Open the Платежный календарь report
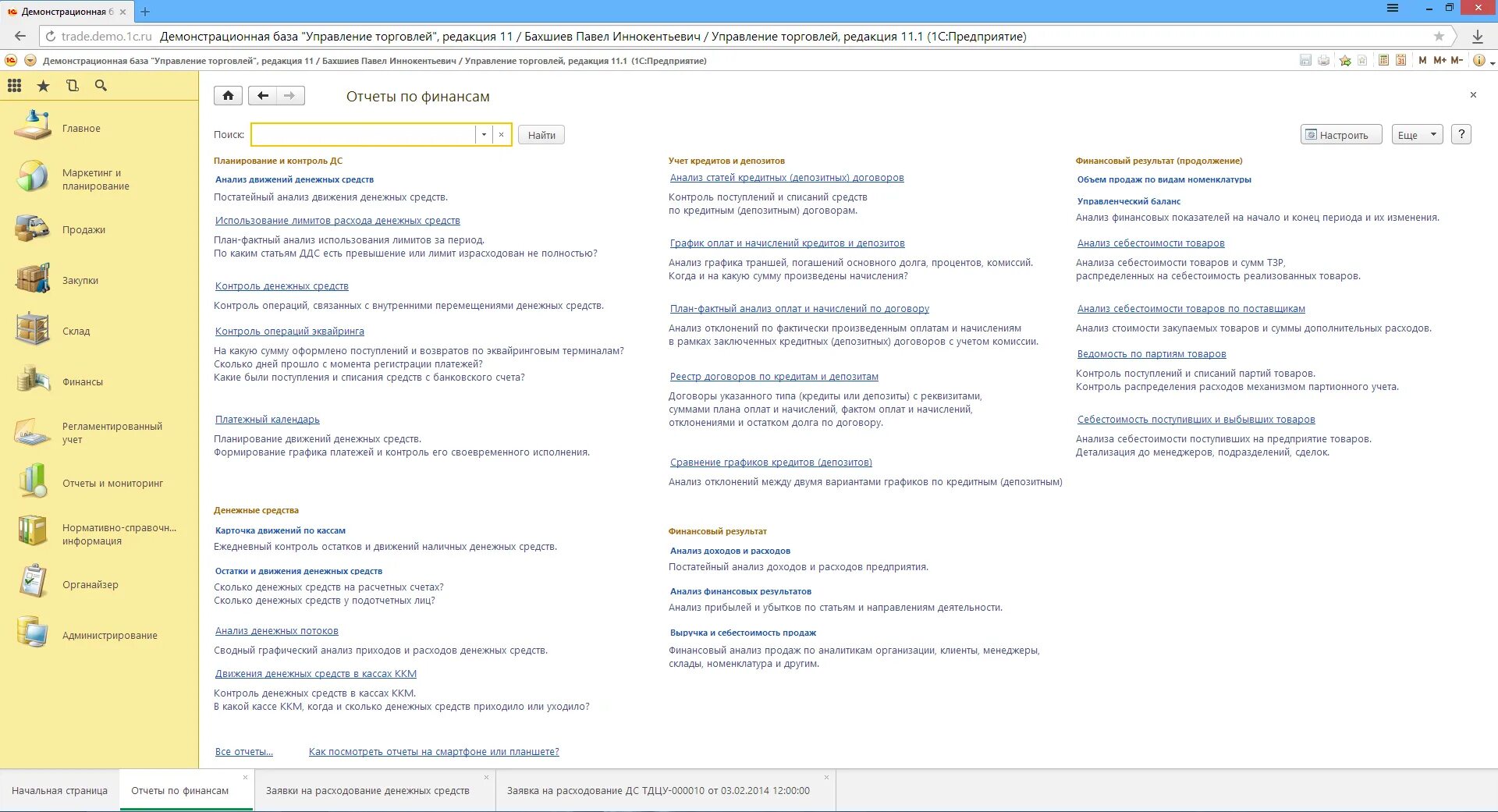The height and width of the screenshot is (812, 1498). pyautogui.click(x=268, y=420)
